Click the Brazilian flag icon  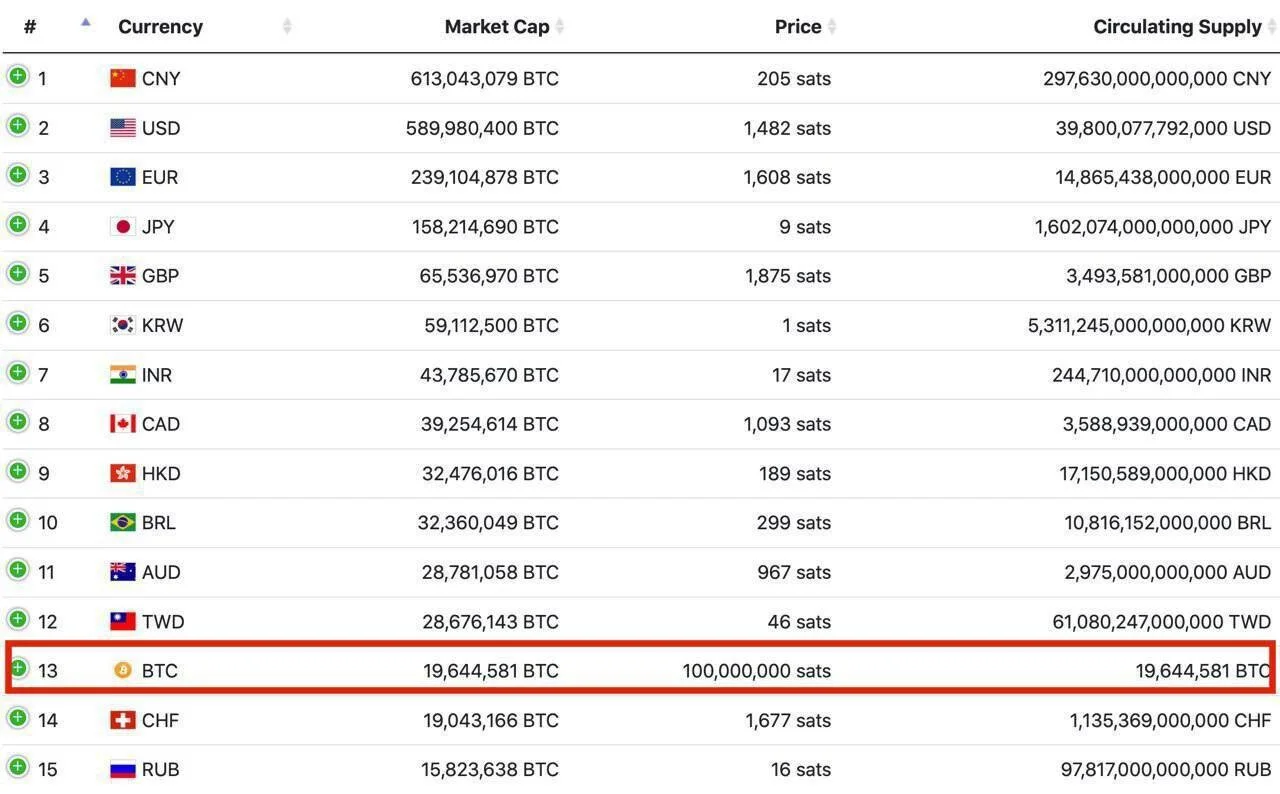[123, 522]
